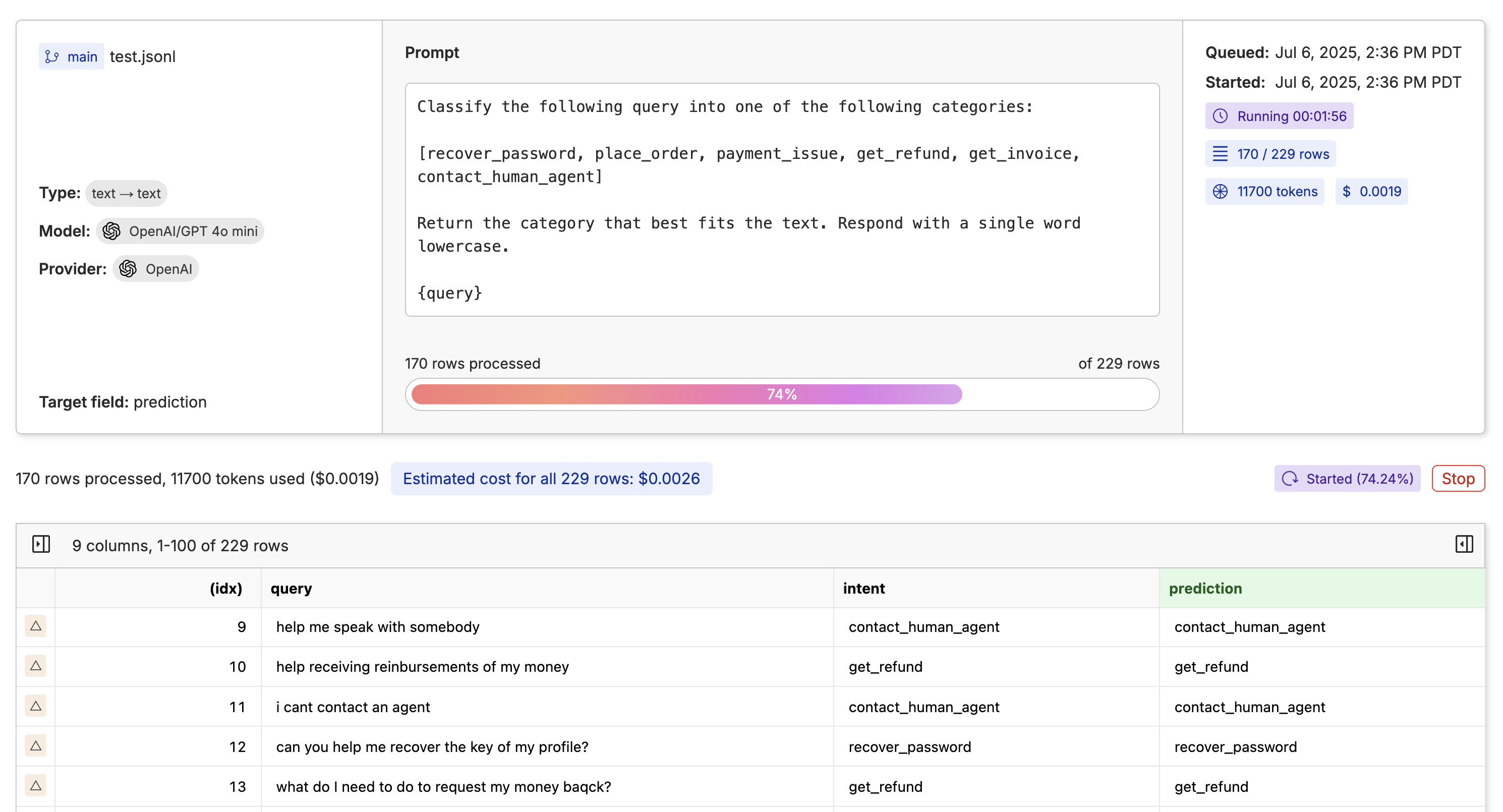
Task: Click the OpenAI logo in Model chip
Action: [x=111, y=231]
